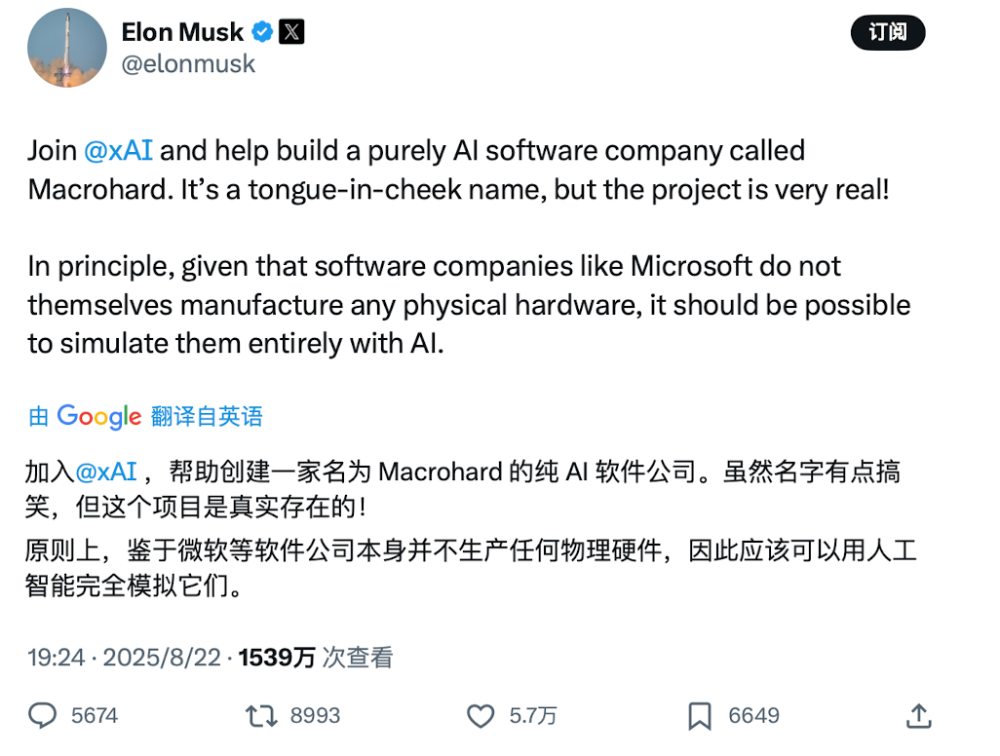Open the 翻译自英语 translation link
Screen dimensions: 1000x756
[206, 416]
